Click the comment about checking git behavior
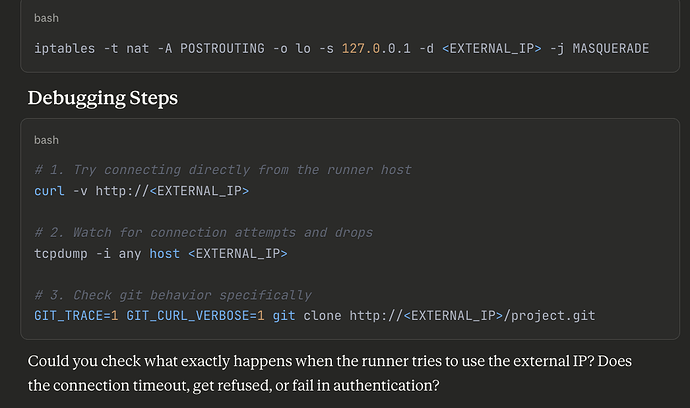 coord(172,296)
